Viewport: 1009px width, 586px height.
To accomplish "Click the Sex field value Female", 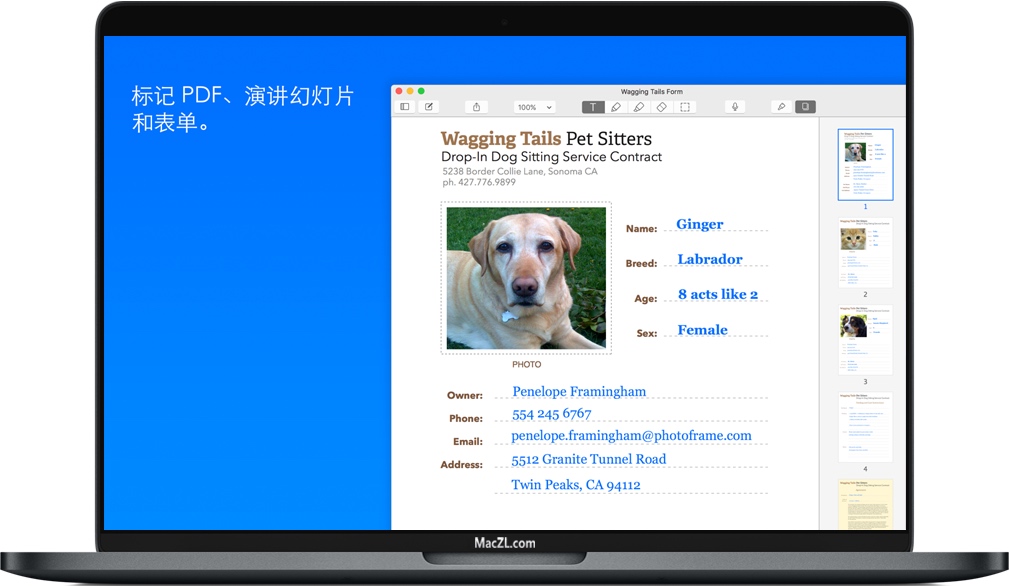I will pos(702,330).
